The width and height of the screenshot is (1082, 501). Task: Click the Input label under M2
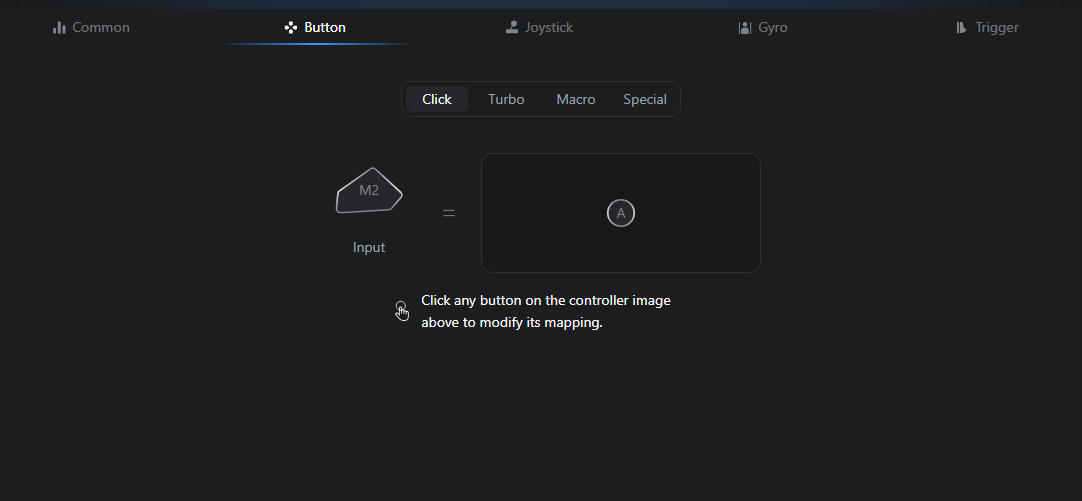369,247
